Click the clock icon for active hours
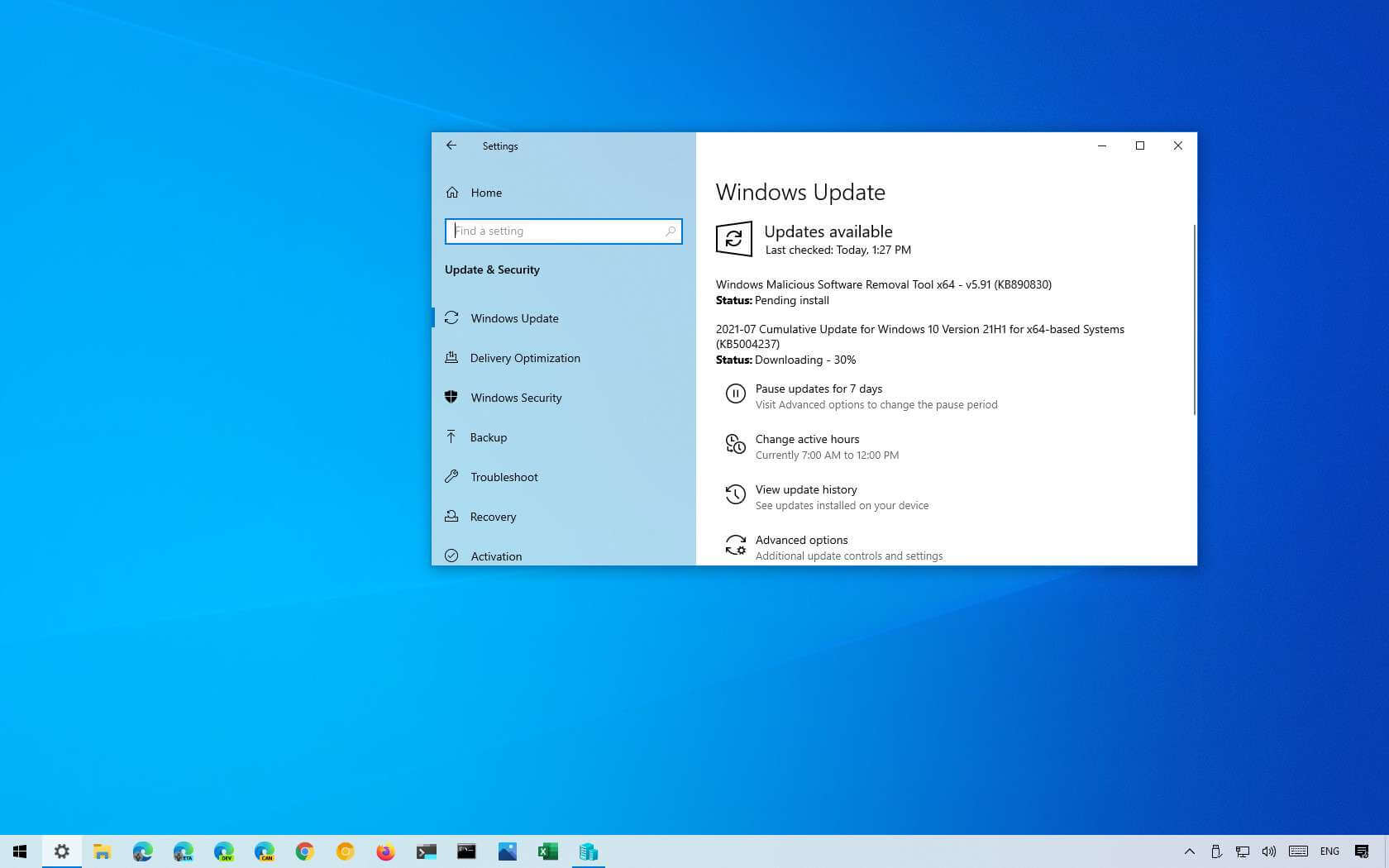Screen dimensions: 1389x868 pos(735,444)
